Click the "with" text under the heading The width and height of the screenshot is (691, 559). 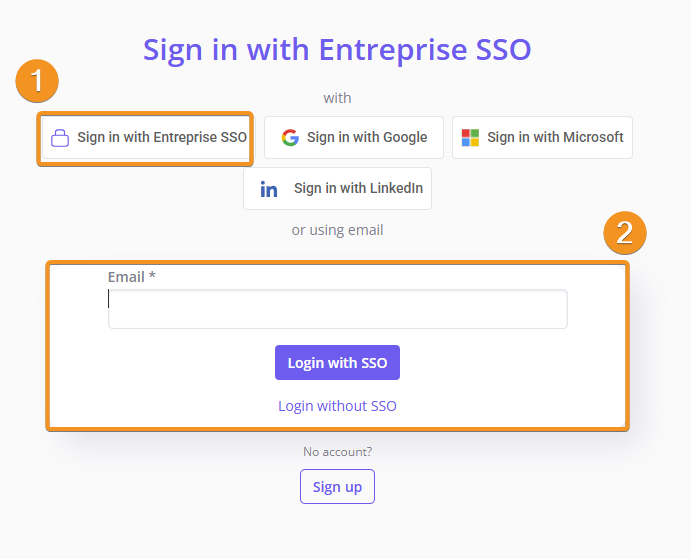tap(337, 98)
